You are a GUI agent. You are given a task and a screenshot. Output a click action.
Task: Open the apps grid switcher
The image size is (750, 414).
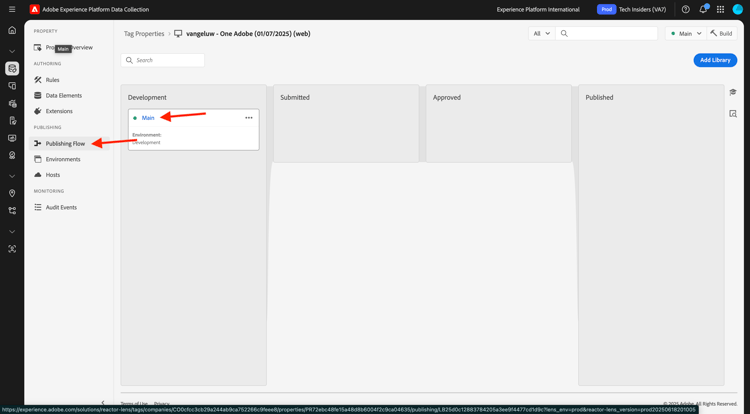pos(720,9)
